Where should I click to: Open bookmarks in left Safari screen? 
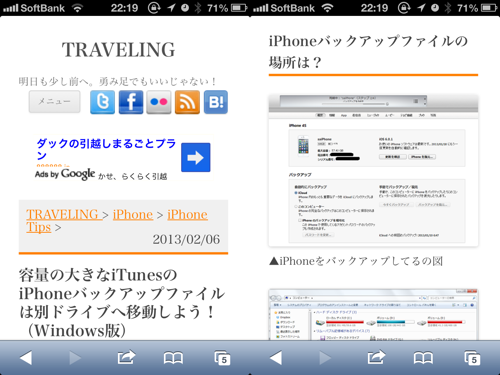click(173, 358)
